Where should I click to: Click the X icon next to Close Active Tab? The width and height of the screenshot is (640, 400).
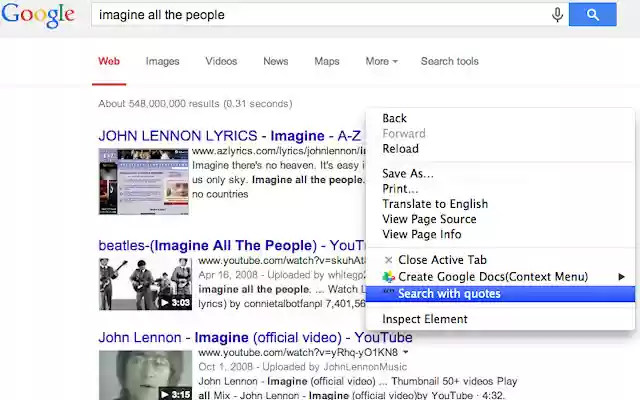(x=389, y=260)
